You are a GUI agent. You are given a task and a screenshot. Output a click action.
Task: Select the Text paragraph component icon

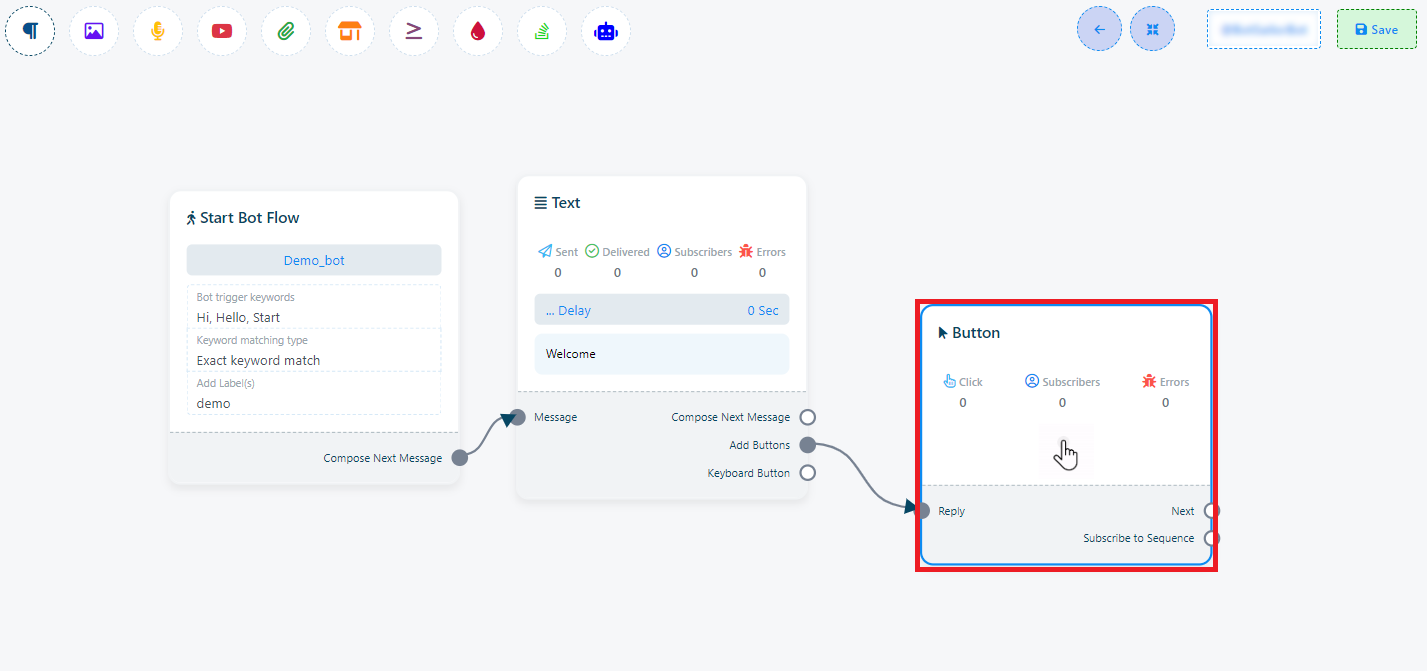[x=30, y=31]
